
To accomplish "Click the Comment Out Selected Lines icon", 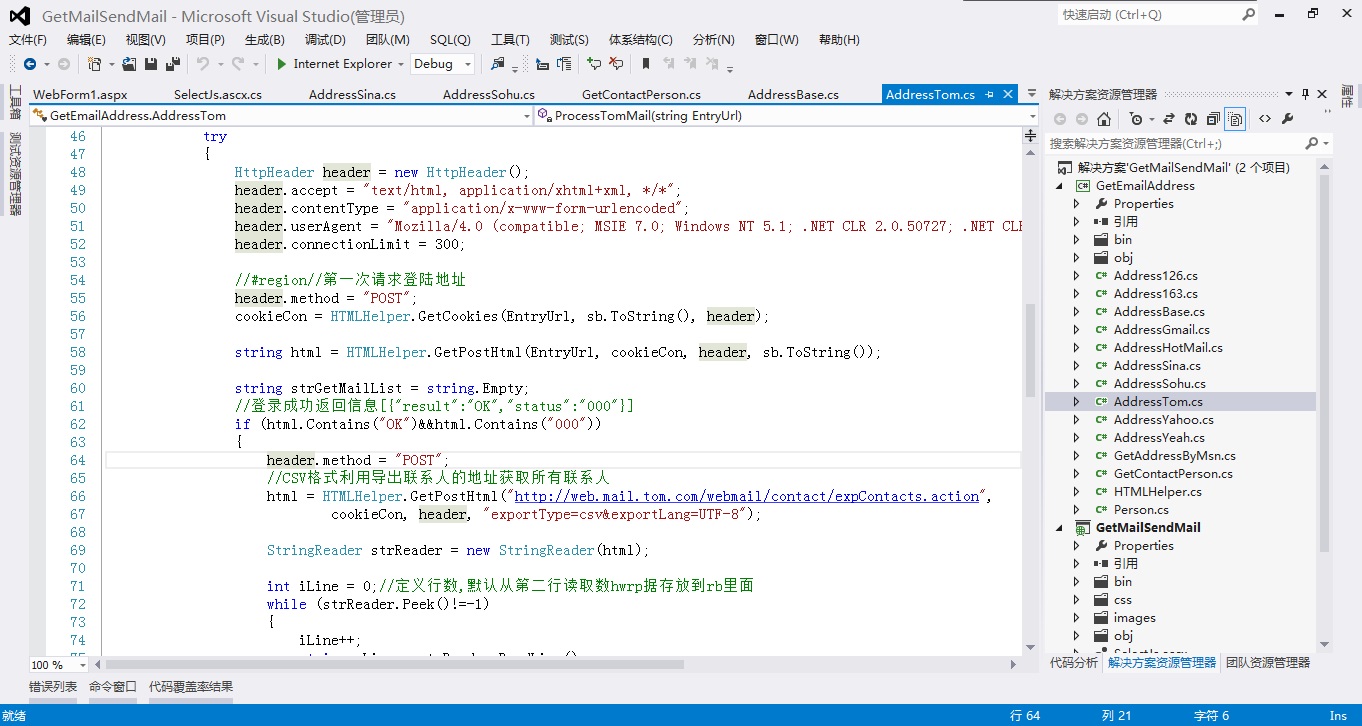I will coord(594,64).
